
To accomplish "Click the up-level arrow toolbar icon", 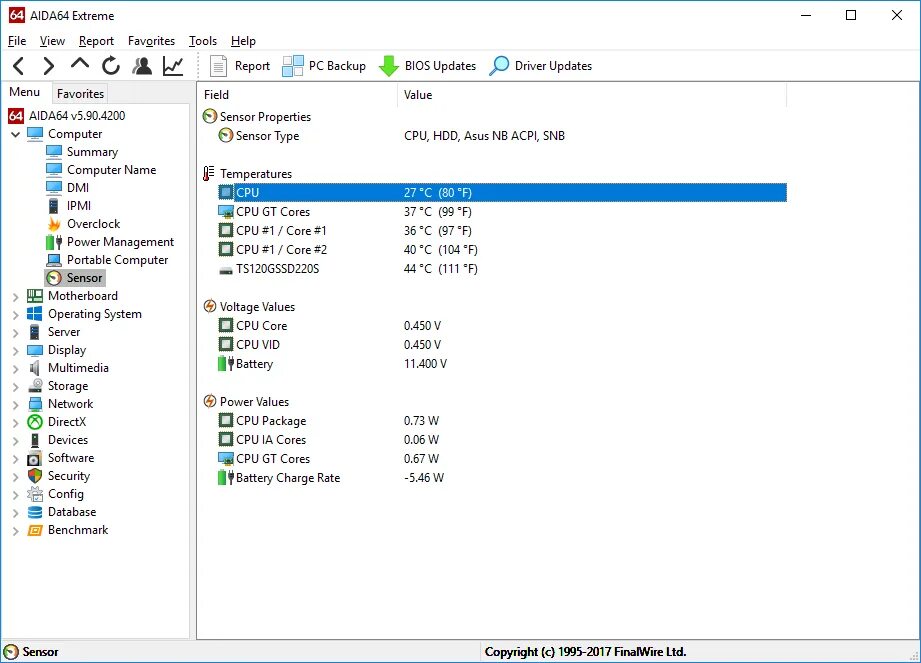I will point(80,64).
